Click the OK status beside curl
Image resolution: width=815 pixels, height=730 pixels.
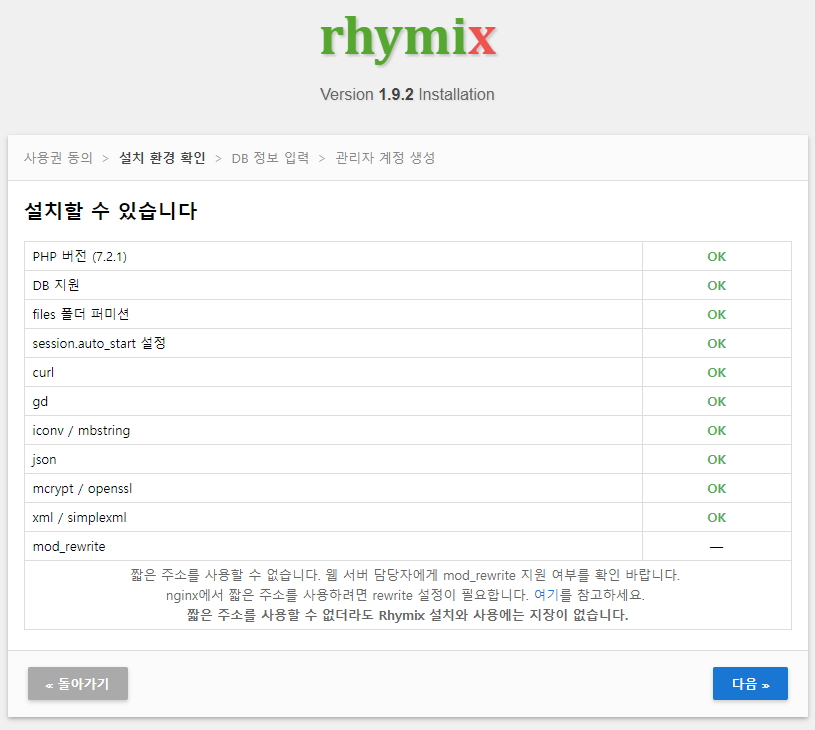[x=716, y=373]
